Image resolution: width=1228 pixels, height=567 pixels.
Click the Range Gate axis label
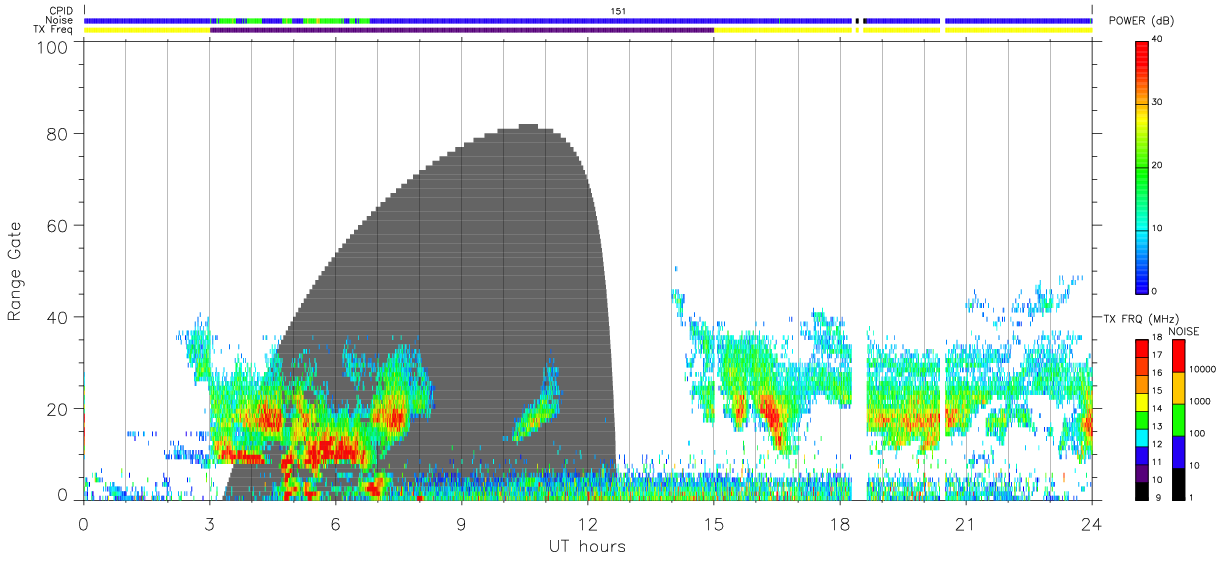click(x=15, y=272)
